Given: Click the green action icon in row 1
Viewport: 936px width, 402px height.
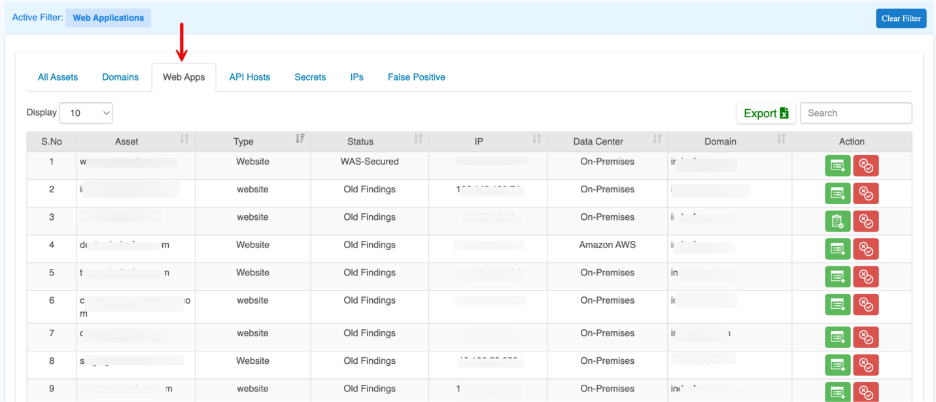Looking at the screenshot, I should click(x=838, y=166).
